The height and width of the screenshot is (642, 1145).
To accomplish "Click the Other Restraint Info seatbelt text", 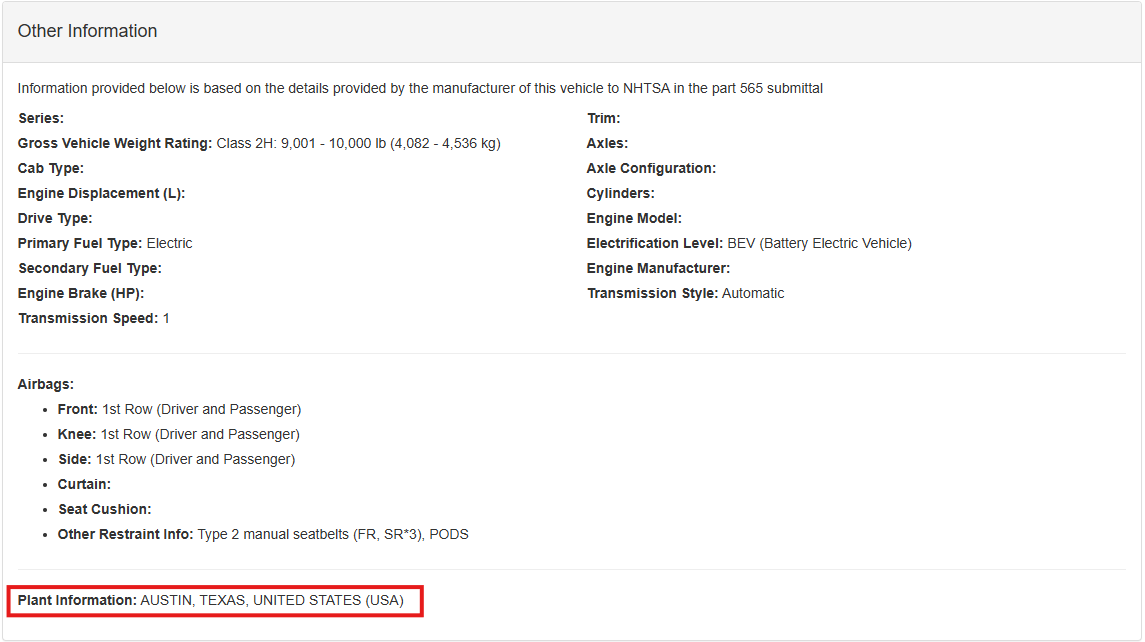I will [332, 534].
